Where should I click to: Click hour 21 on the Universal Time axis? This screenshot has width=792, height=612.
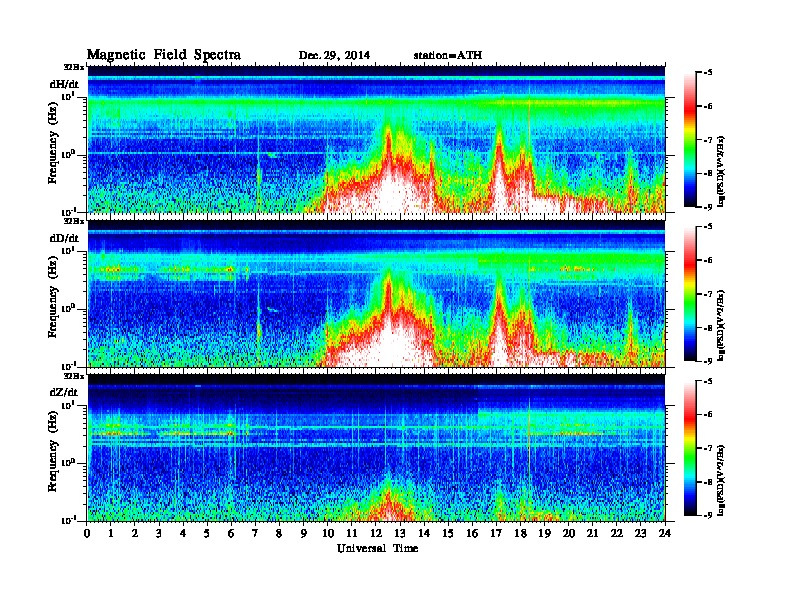[593, 533]
